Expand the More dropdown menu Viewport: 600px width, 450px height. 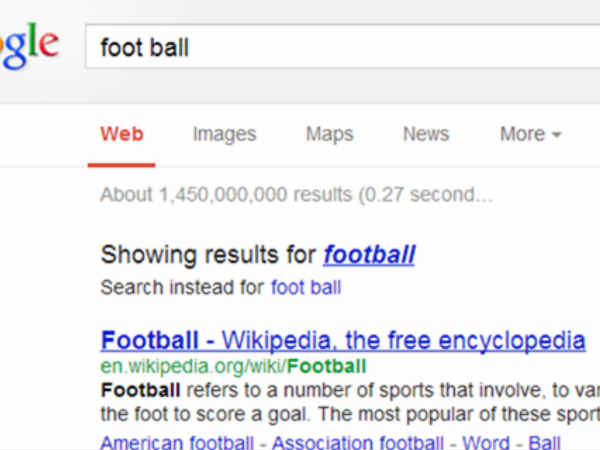pyautogui.click(x=530, y=134)
